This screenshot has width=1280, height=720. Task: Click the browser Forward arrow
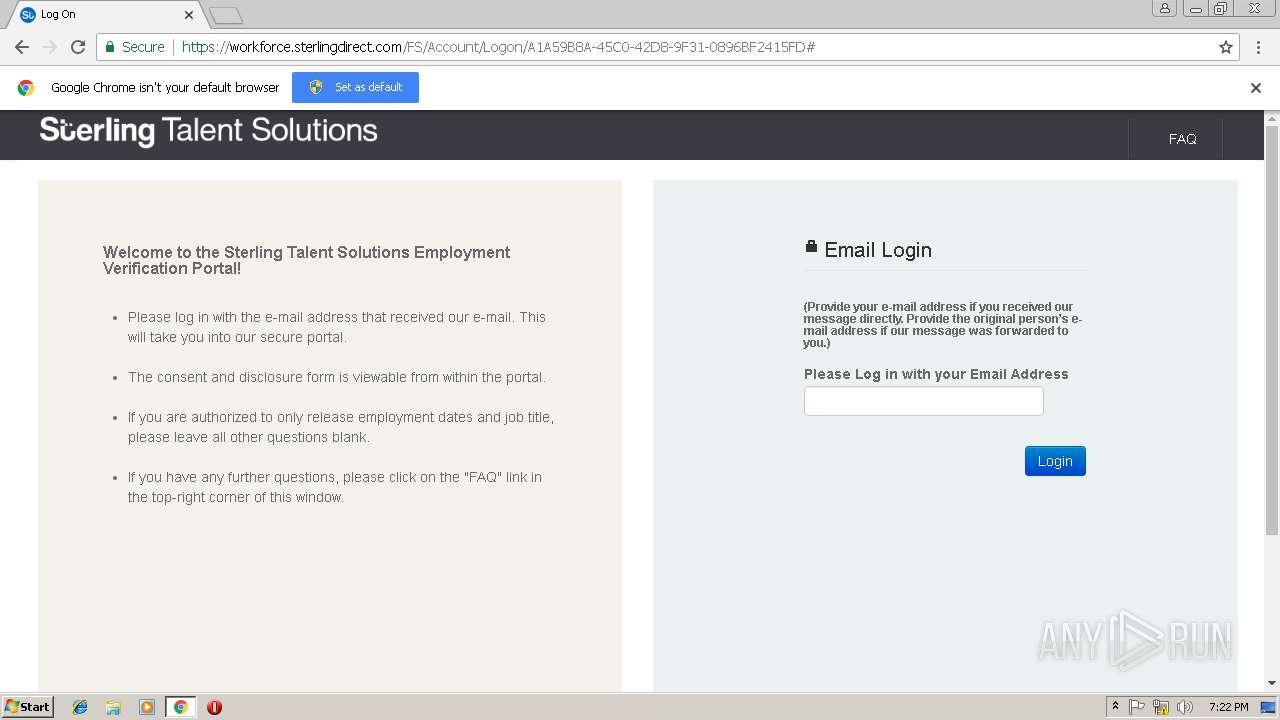(50, 47)
